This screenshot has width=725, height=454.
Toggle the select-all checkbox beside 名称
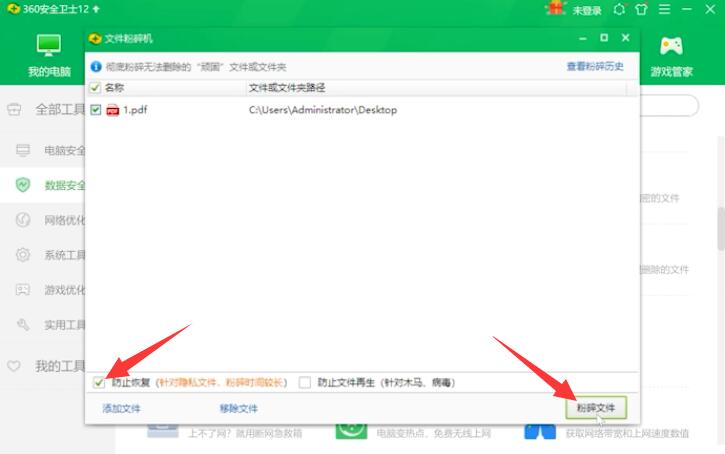(x=95, y=87)
